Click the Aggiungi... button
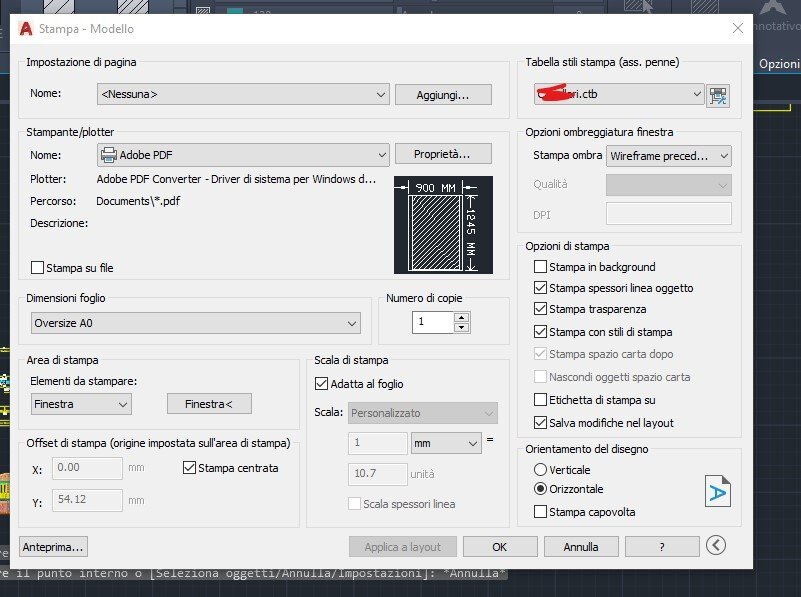801x597 pixels. coord(443,95)
